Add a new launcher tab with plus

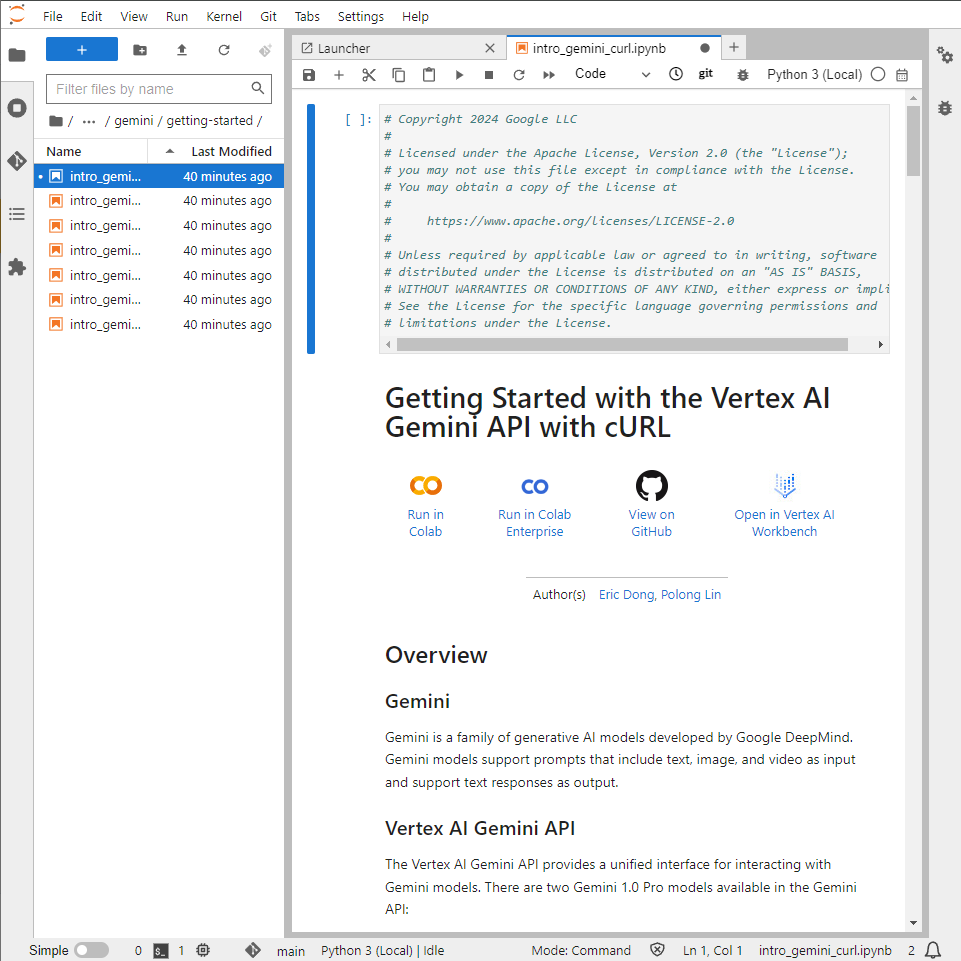[x=734, y=47]
